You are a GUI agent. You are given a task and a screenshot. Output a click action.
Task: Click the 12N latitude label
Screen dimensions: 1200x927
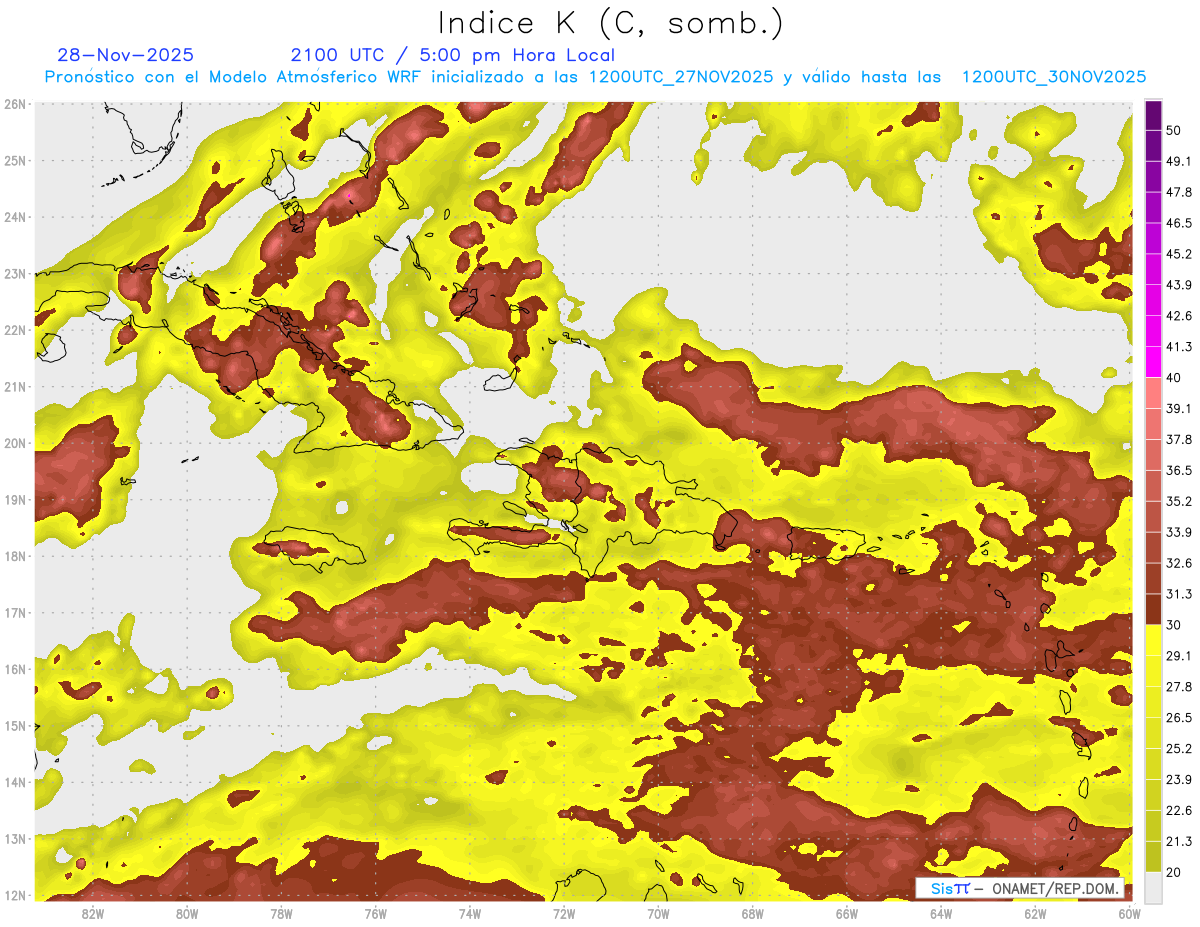[x=14, y=895]
